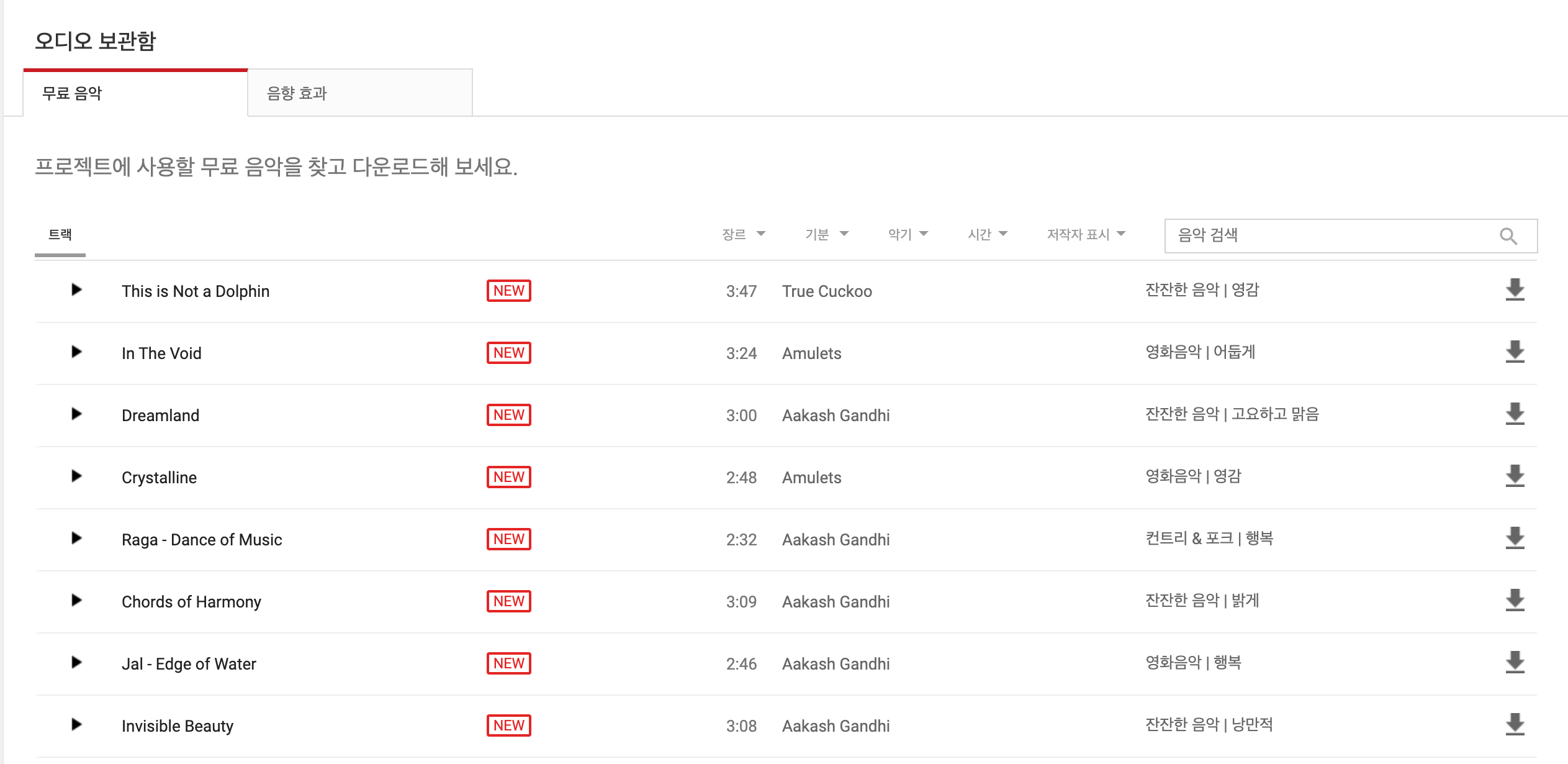The width and height of the screenshot is (1568, 764).
Task: Play the track This is Not a Dolphin
Action: click(76, 290)
